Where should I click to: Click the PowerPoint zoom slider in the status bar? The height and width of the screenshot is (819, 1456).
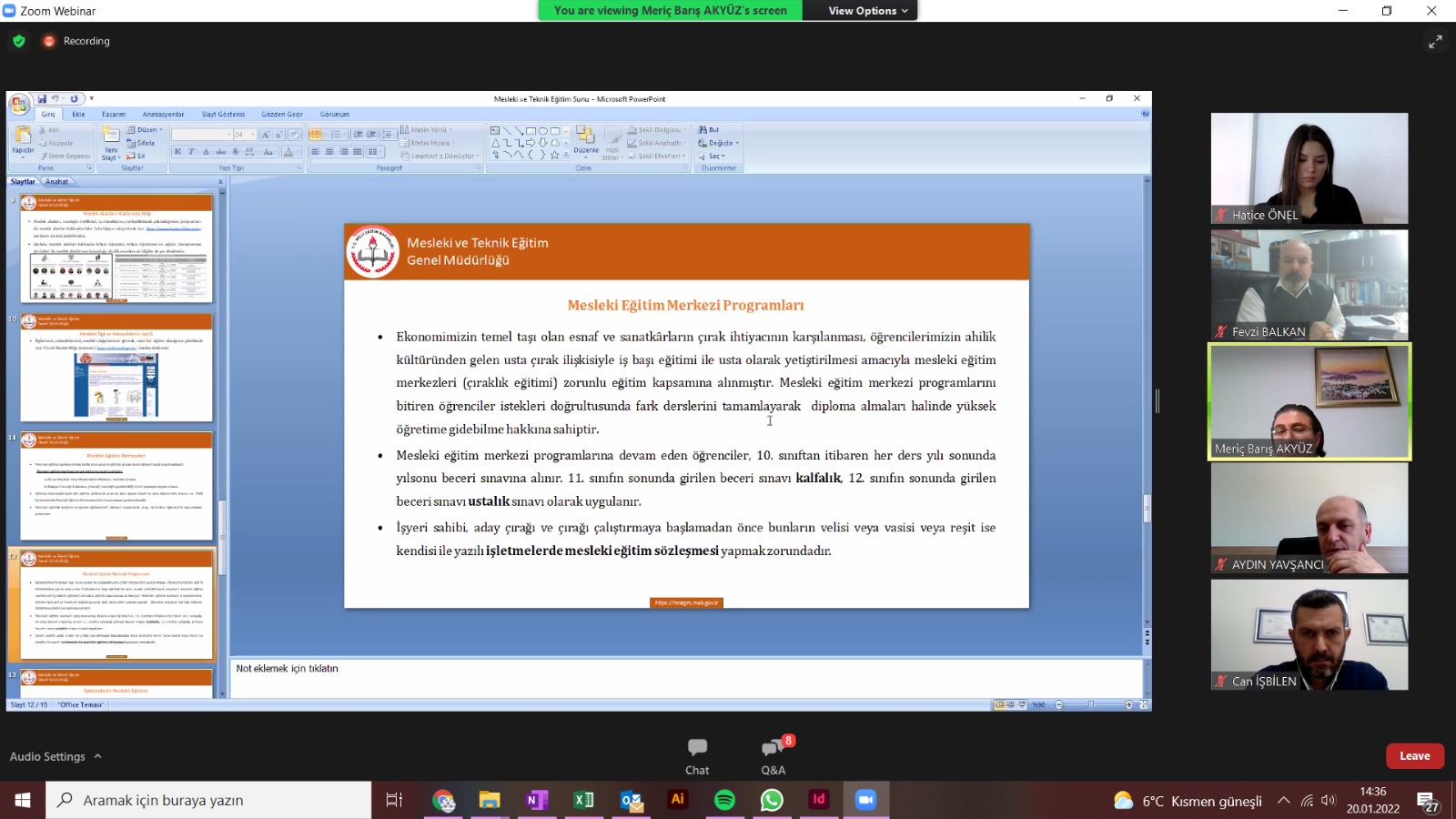coord(1091,705)
